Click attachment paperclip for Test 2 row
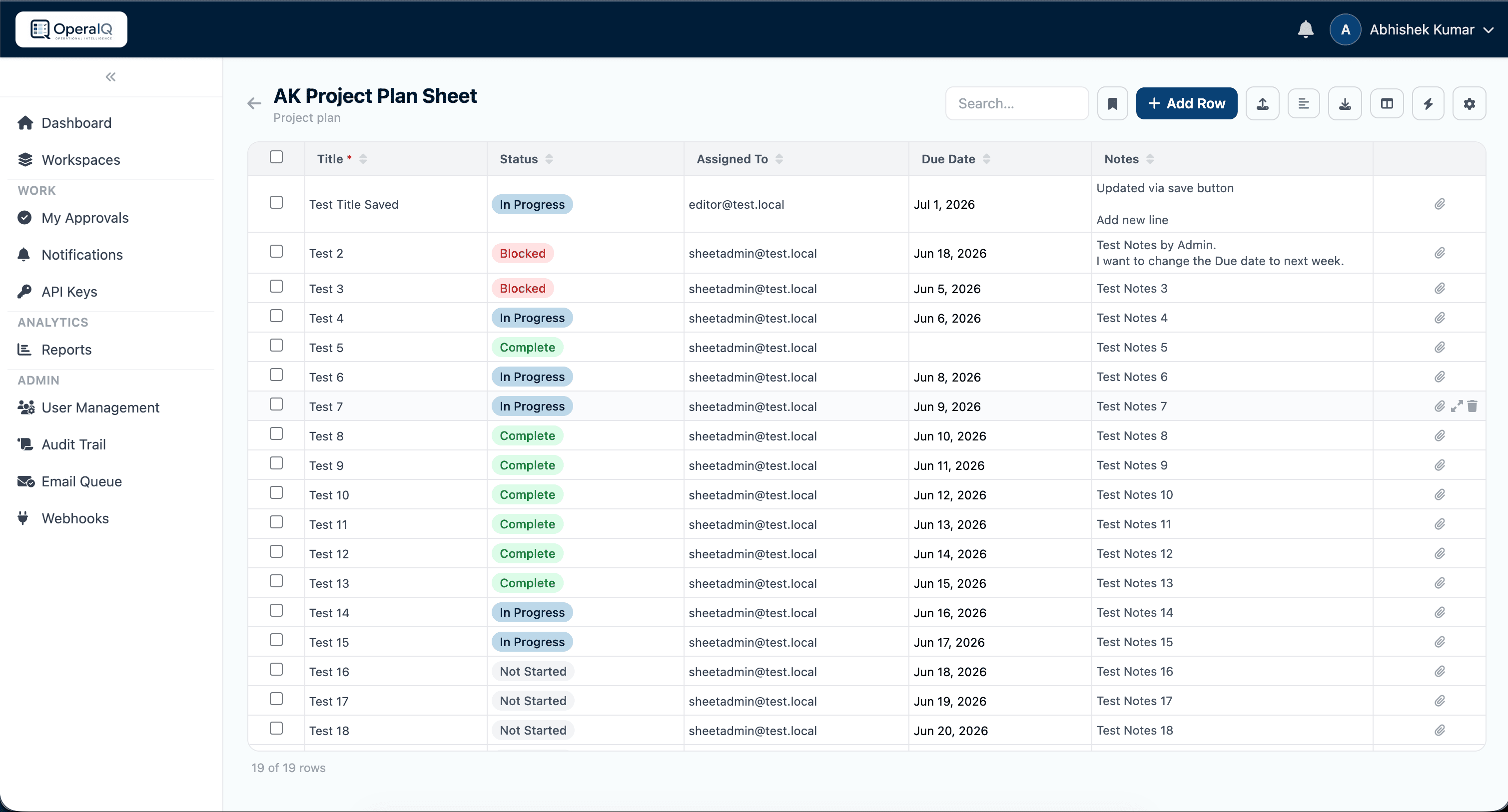Viewport: 1508px width, 812px height. tap(1440, 253)
